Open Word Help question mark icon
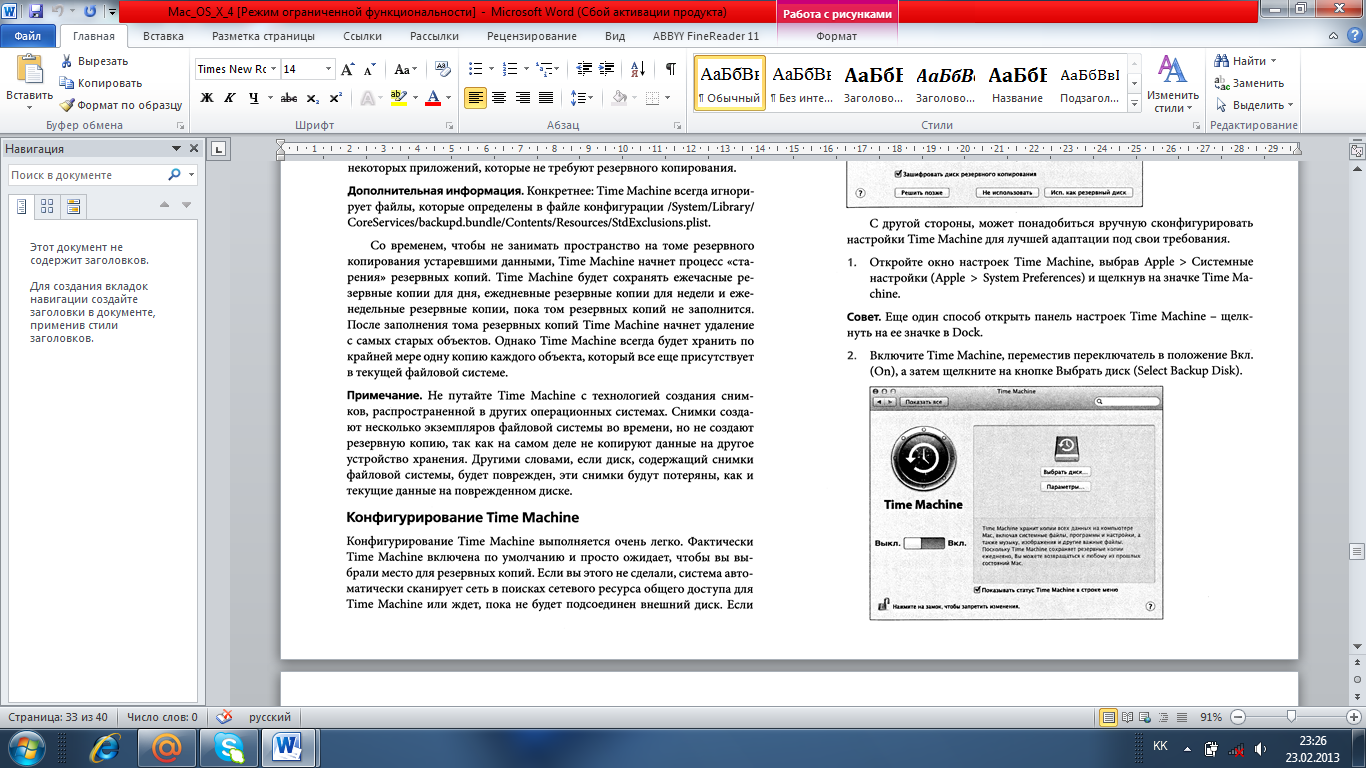This screenshot has height=768, width=1366. [x=1354, y=36]
